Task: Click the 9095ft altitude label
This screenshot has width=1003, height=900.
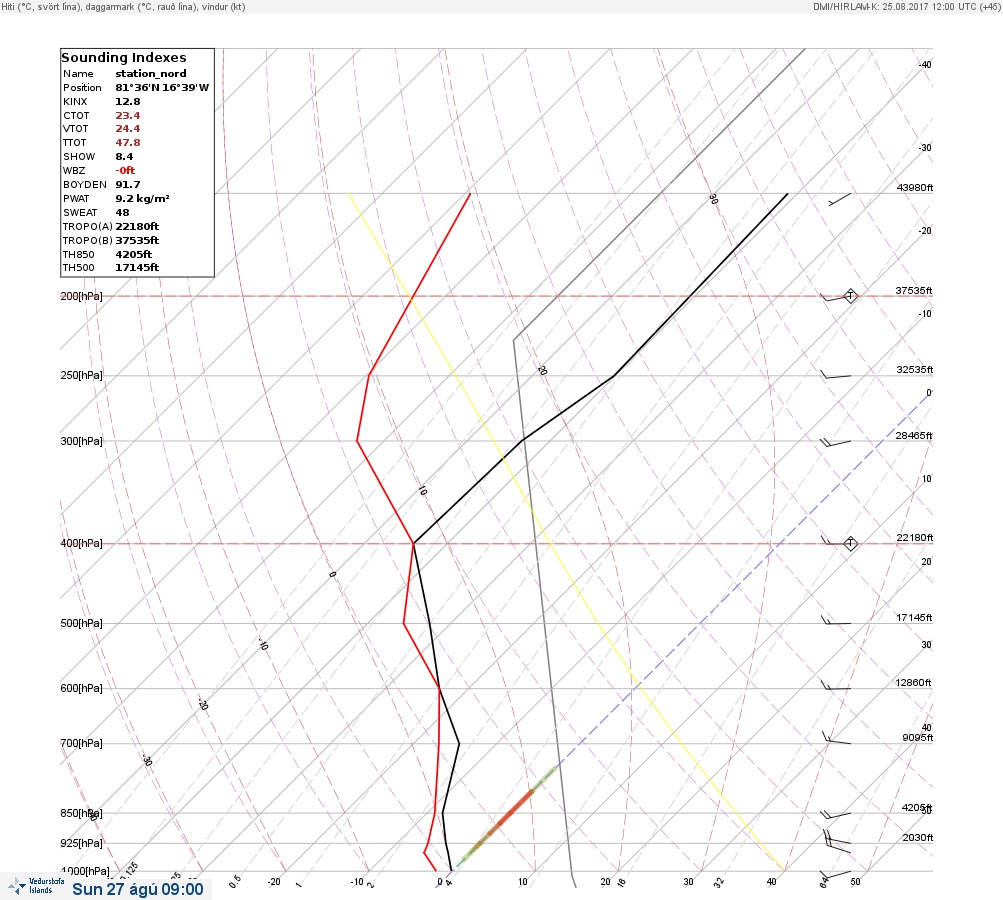Action: click(x=917, y=738)
